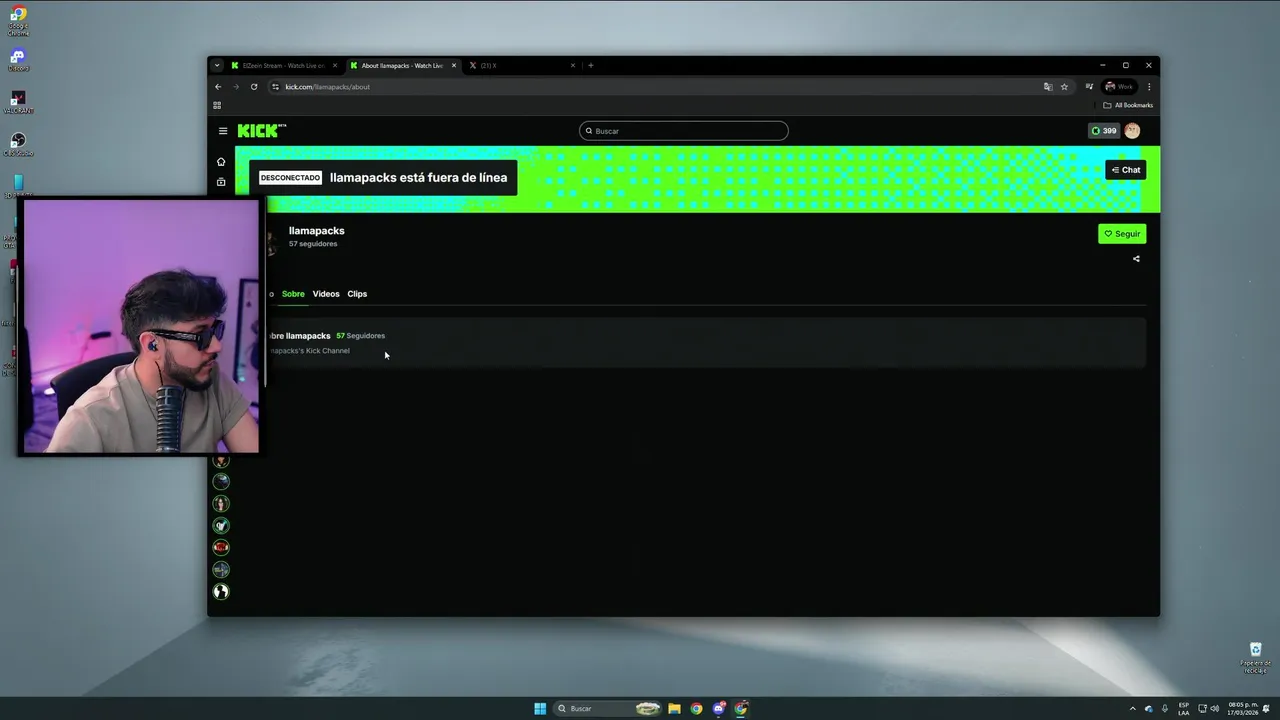Expand the Chrome tab search dropdown
The image size is (1280, 720).
217,66
